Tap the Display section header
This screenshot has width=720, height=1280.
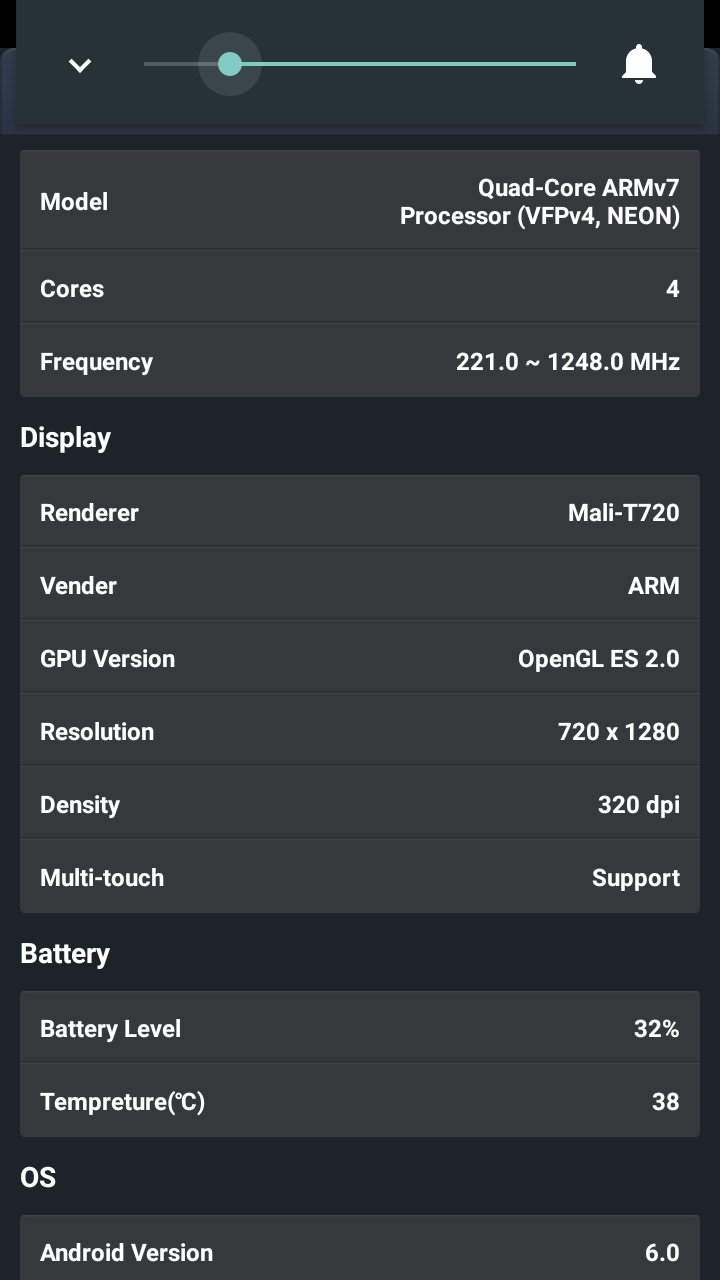[x=66, y=438]
